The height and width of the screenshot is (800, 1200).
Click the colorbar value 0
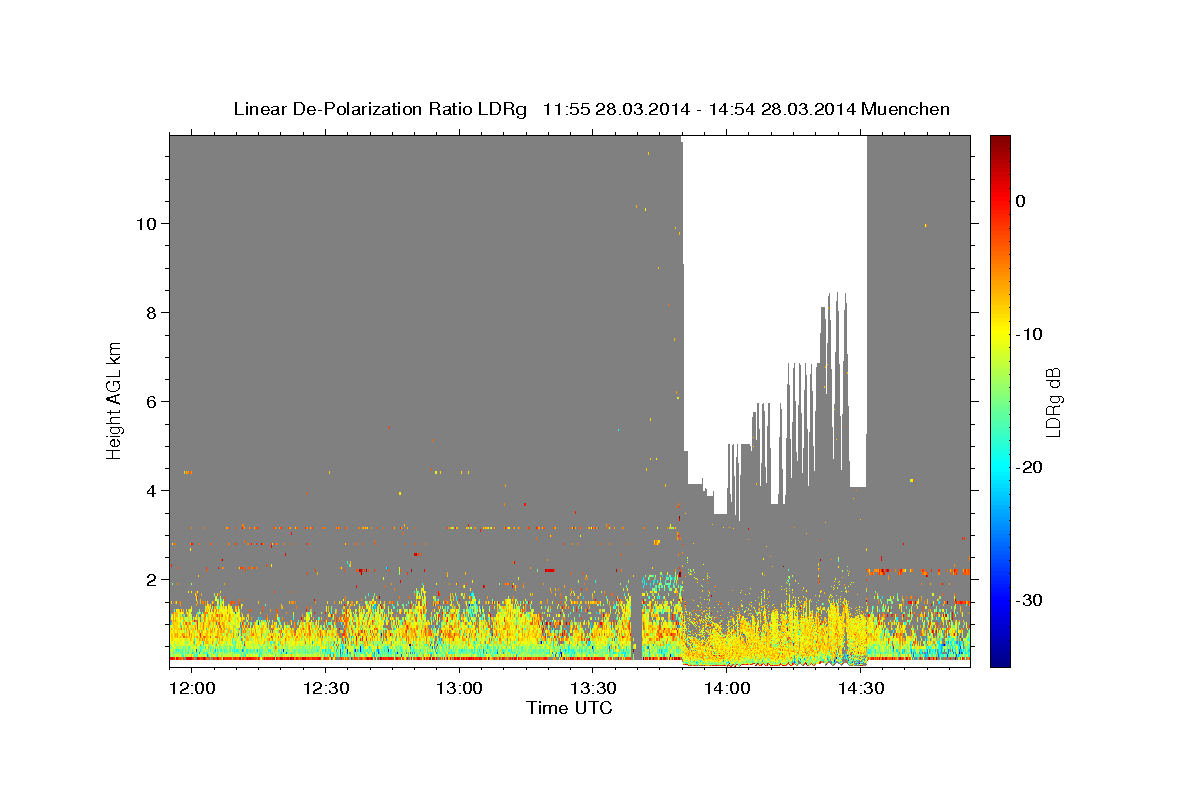(1020, 201)
